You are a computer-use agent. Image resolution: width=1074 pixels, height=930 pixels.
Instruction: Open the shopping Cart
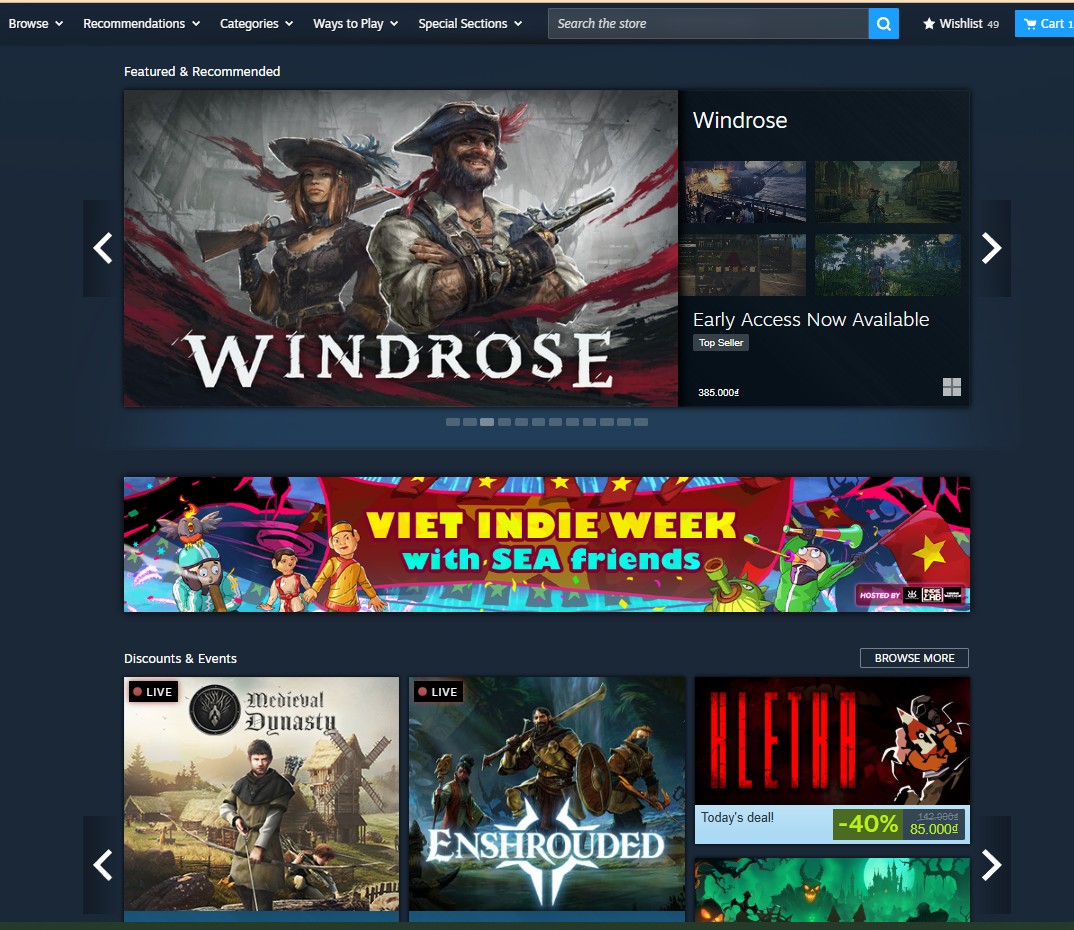pyautogui.click(x=1044, y=24)
